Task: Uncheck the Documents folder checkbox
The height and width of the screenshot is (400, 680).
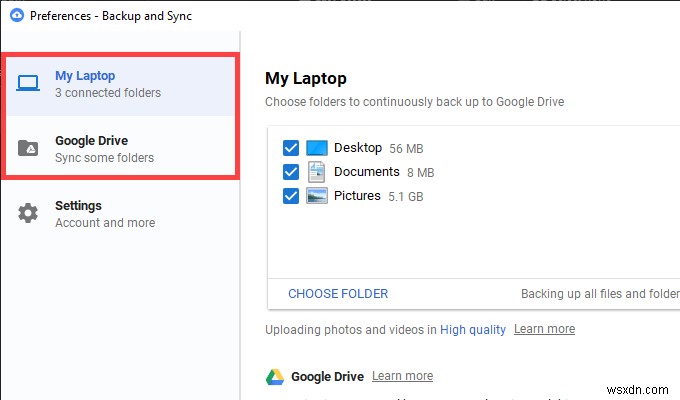Action: [291, 172]
